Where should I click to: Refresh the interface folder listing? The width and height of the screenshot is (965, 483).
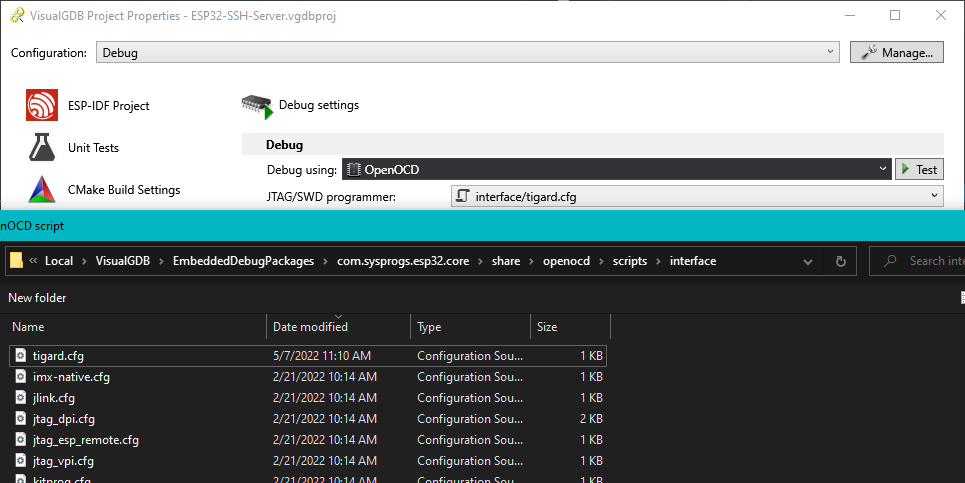(841, 261)
